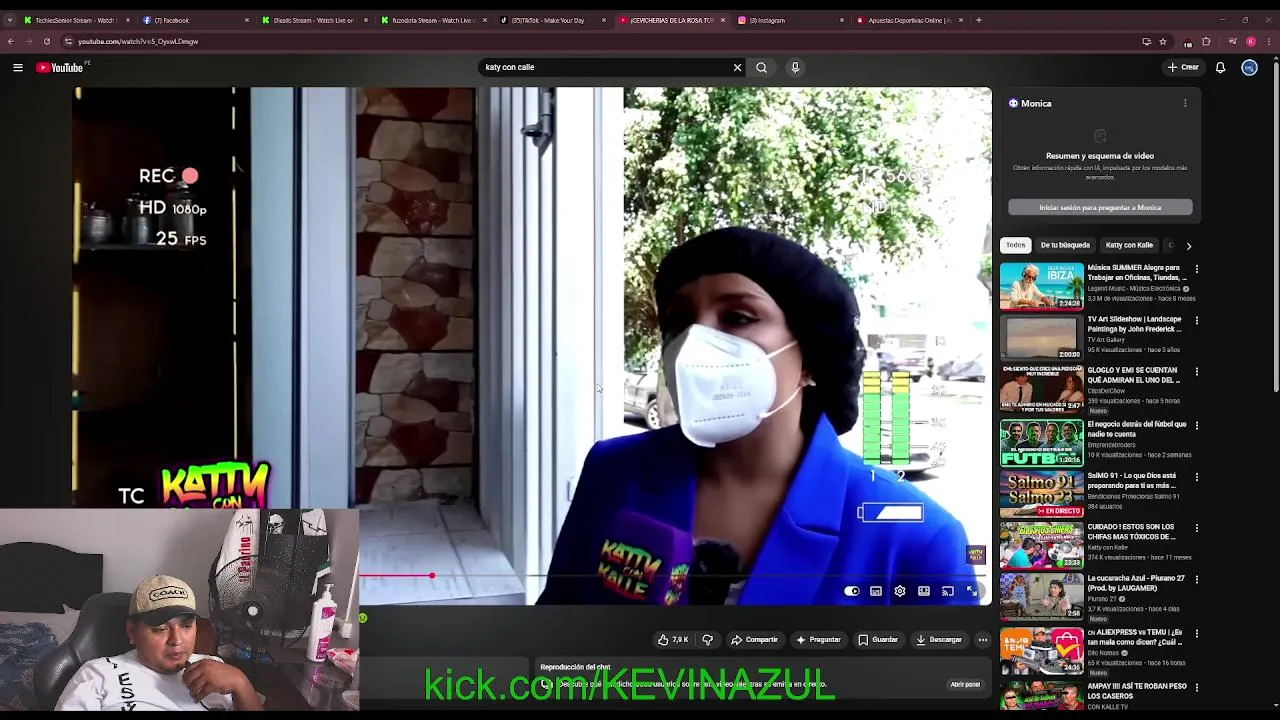Go to the YouTube home logo
This screenshot has width=1280, height=720.
click(59, 67)
